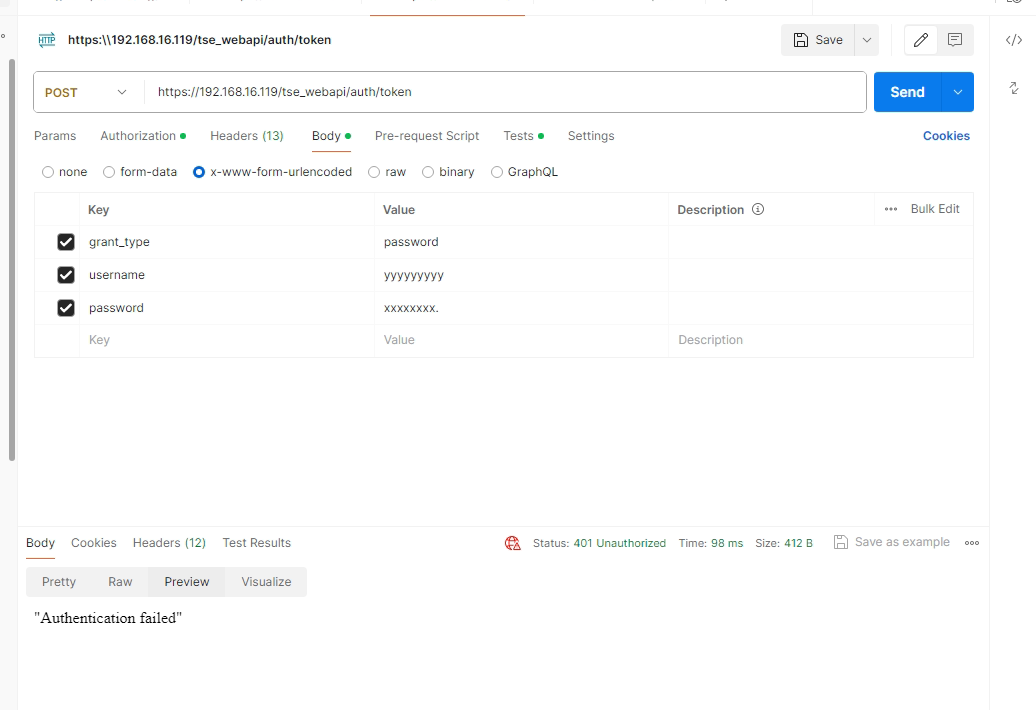Click the left vertical scrollbar
The image size is (1036, 710).
tap(12, 260)
